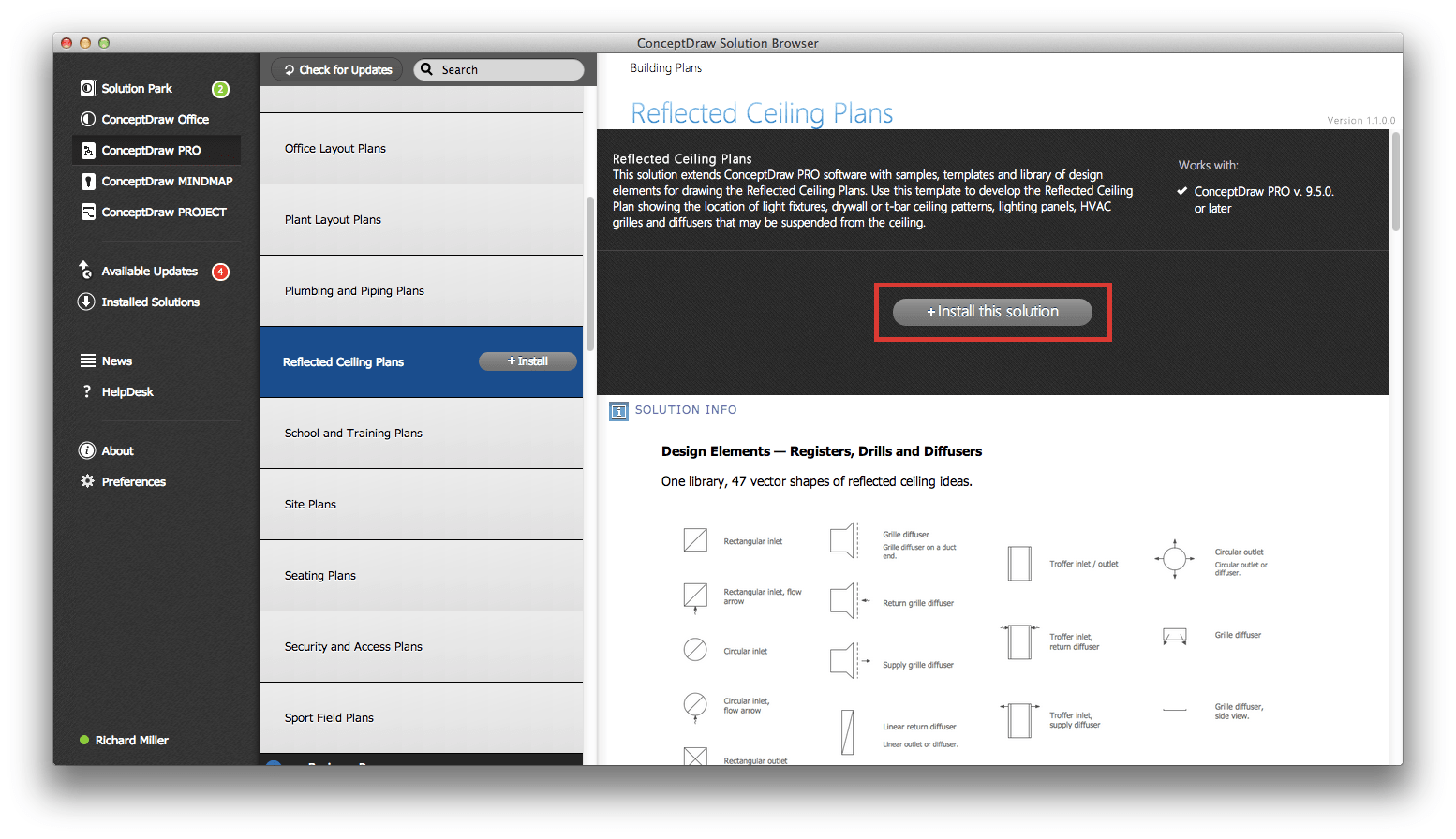Click the Return grille diffuser shape
Viewport: 1456px width, 839px height.
[x=849, y=600]
